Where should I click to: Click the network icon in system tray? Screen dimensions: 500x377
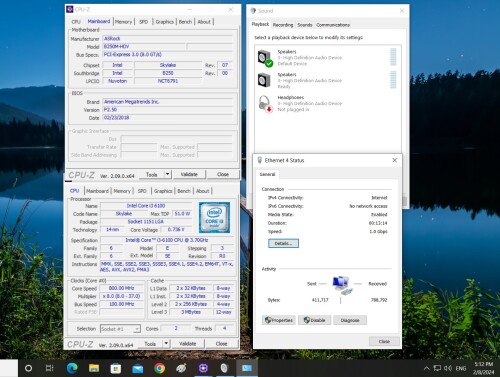coord(437,368)
